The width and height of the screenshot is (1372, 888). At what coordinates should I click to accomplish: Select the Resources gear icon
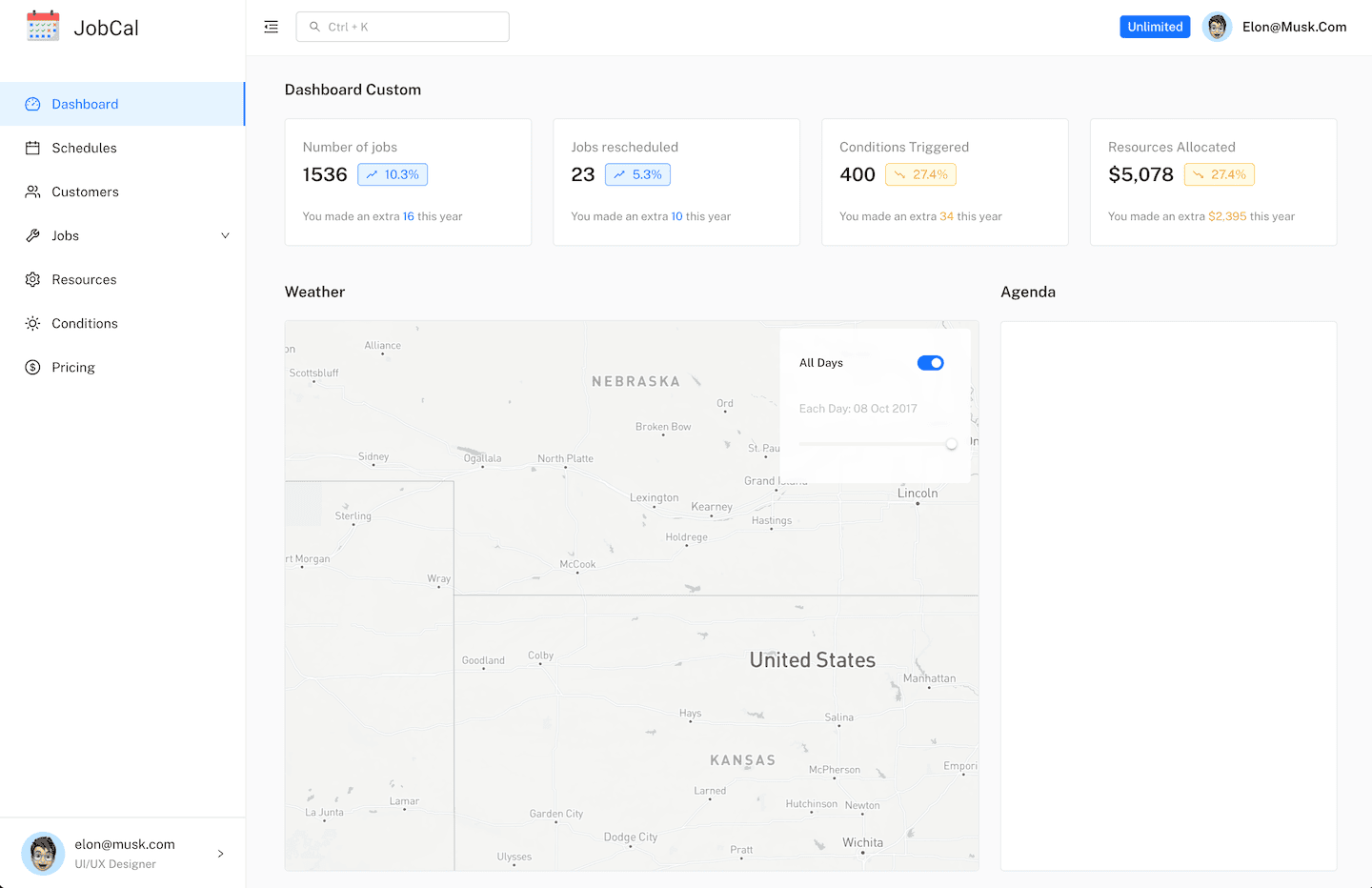point(33,279)
